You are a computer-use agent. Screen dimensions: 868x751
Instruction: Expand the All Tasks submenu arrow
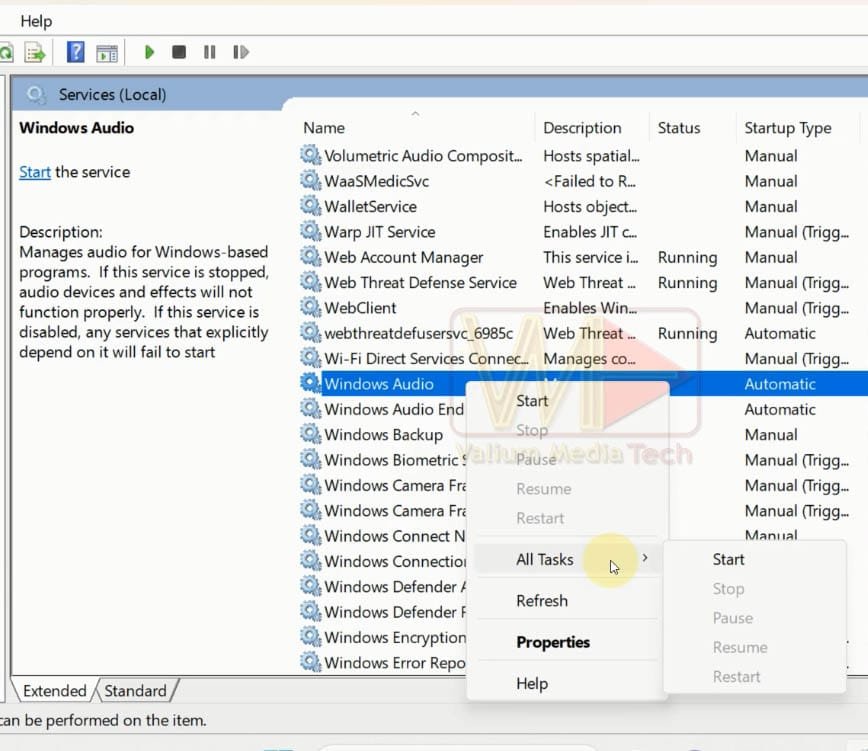coord(645,558)
